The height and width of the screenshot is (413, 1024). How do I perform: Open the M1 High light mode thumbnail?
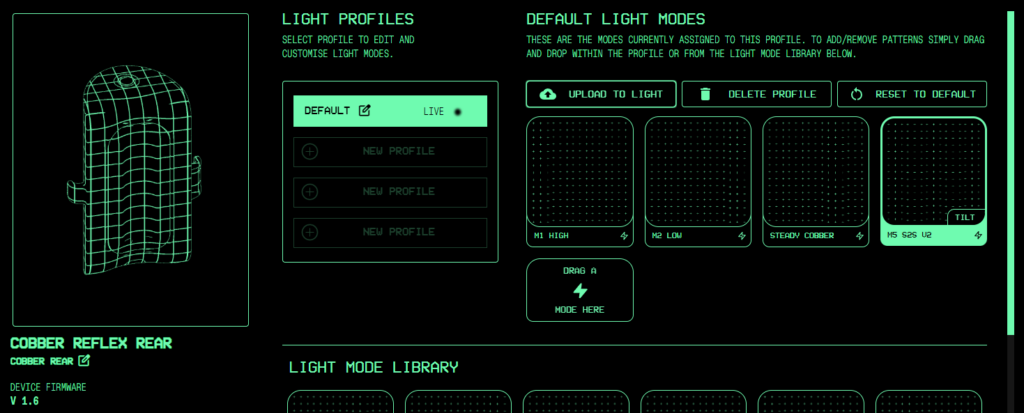(579, 172)
